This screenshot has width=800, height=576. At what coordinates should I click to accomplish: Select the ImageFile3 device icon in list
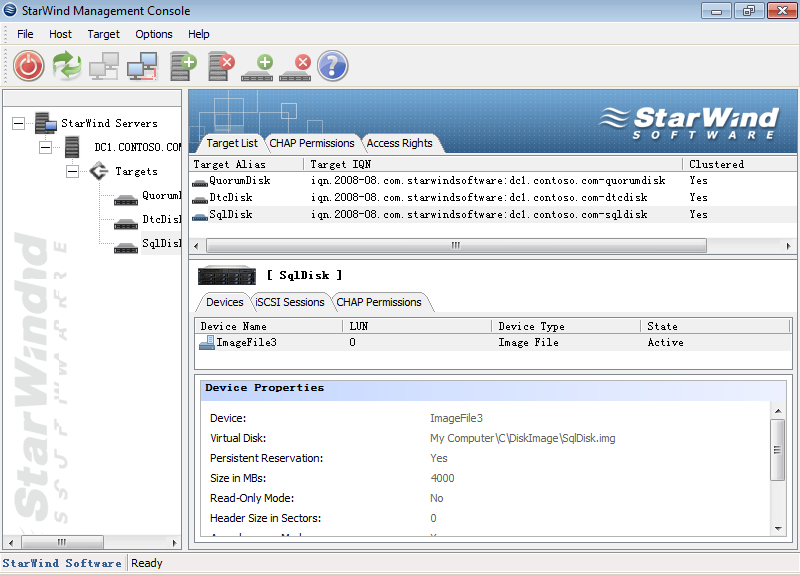pos(207,343)
